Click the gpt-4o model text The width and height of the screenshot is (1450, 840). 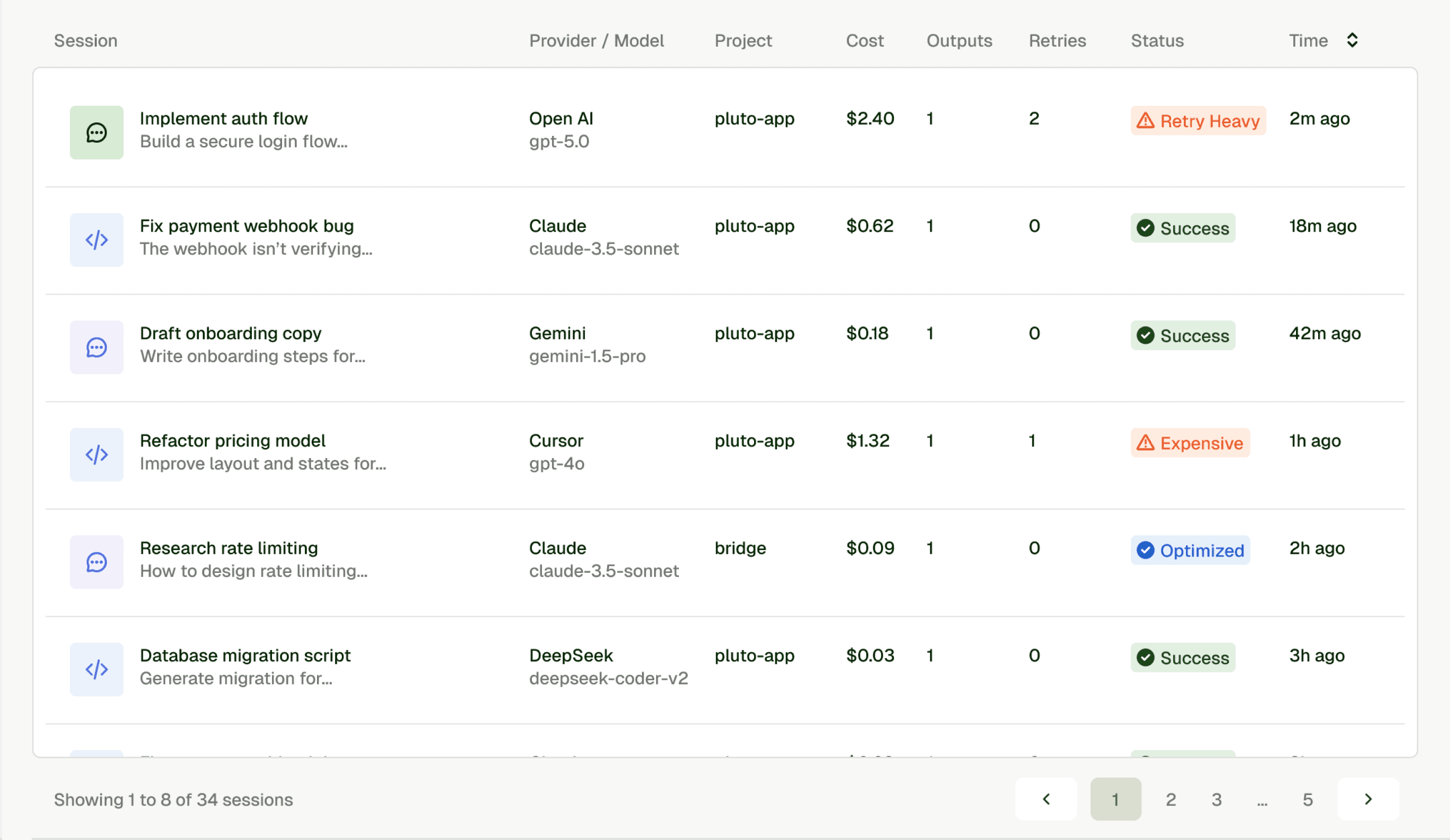557,464
